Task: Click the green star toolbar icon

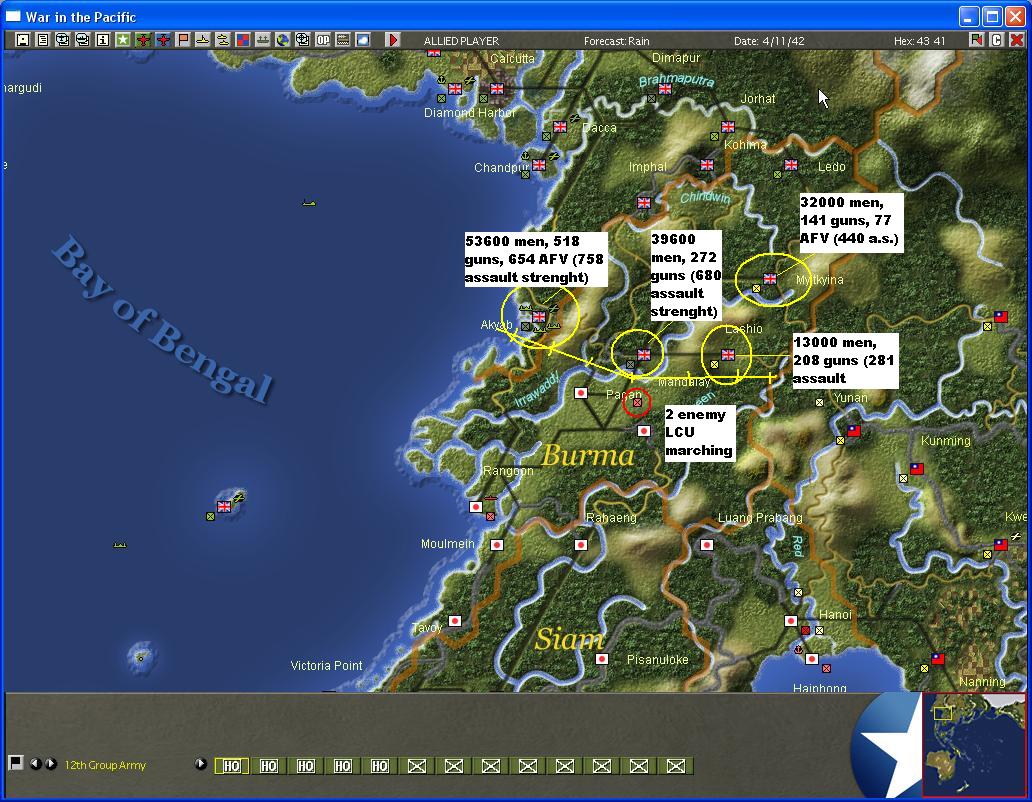Action: [123, 40]
